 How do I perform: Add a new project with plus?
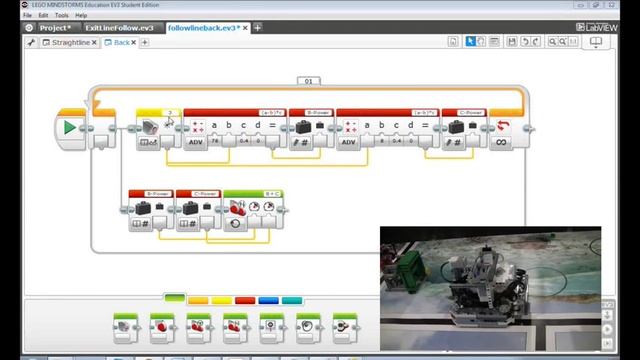coord(258,28)
